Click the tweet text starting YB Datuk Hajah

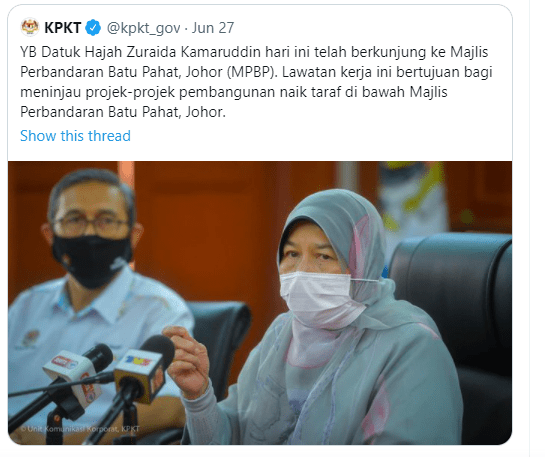coord(256,82)
